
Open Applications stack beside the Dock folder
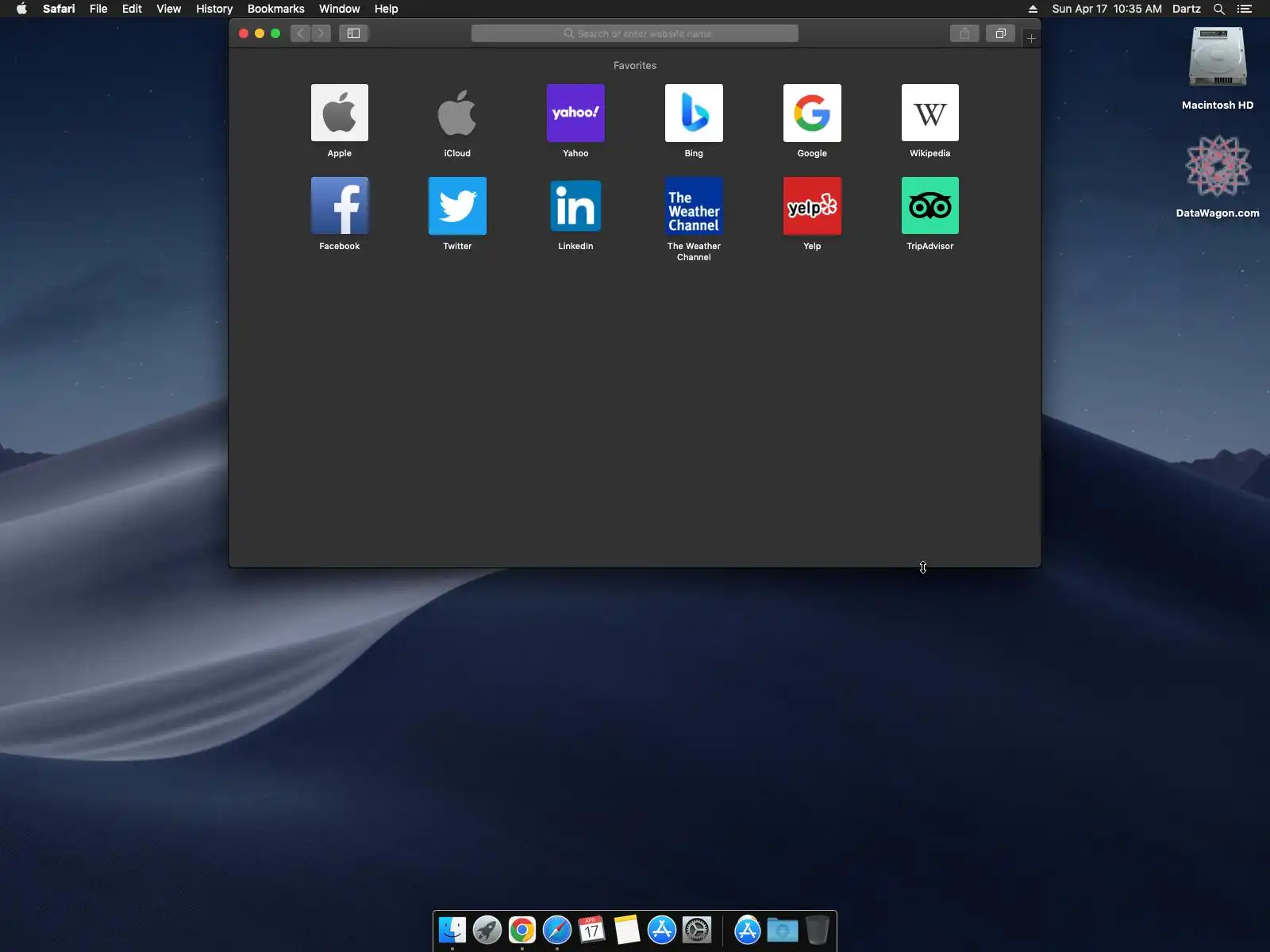(x=748, y=930)
